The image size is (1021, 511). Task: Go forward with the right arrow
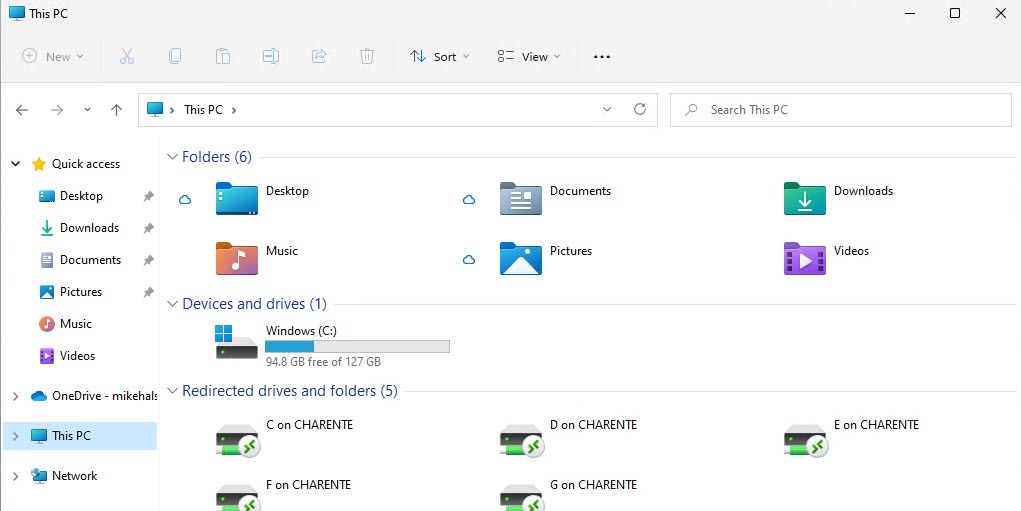[x=57, y=110]
